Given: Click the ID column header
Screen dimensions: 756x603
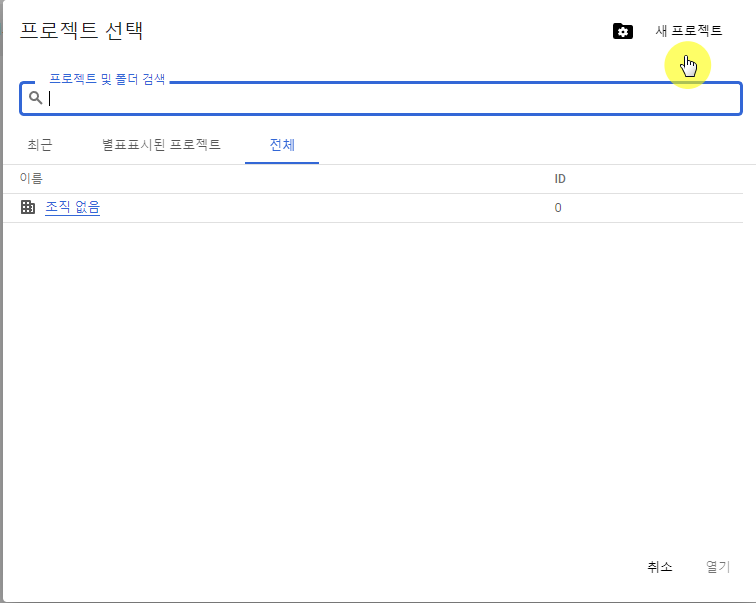Looking at the screenshot, I should coord(560,179).
